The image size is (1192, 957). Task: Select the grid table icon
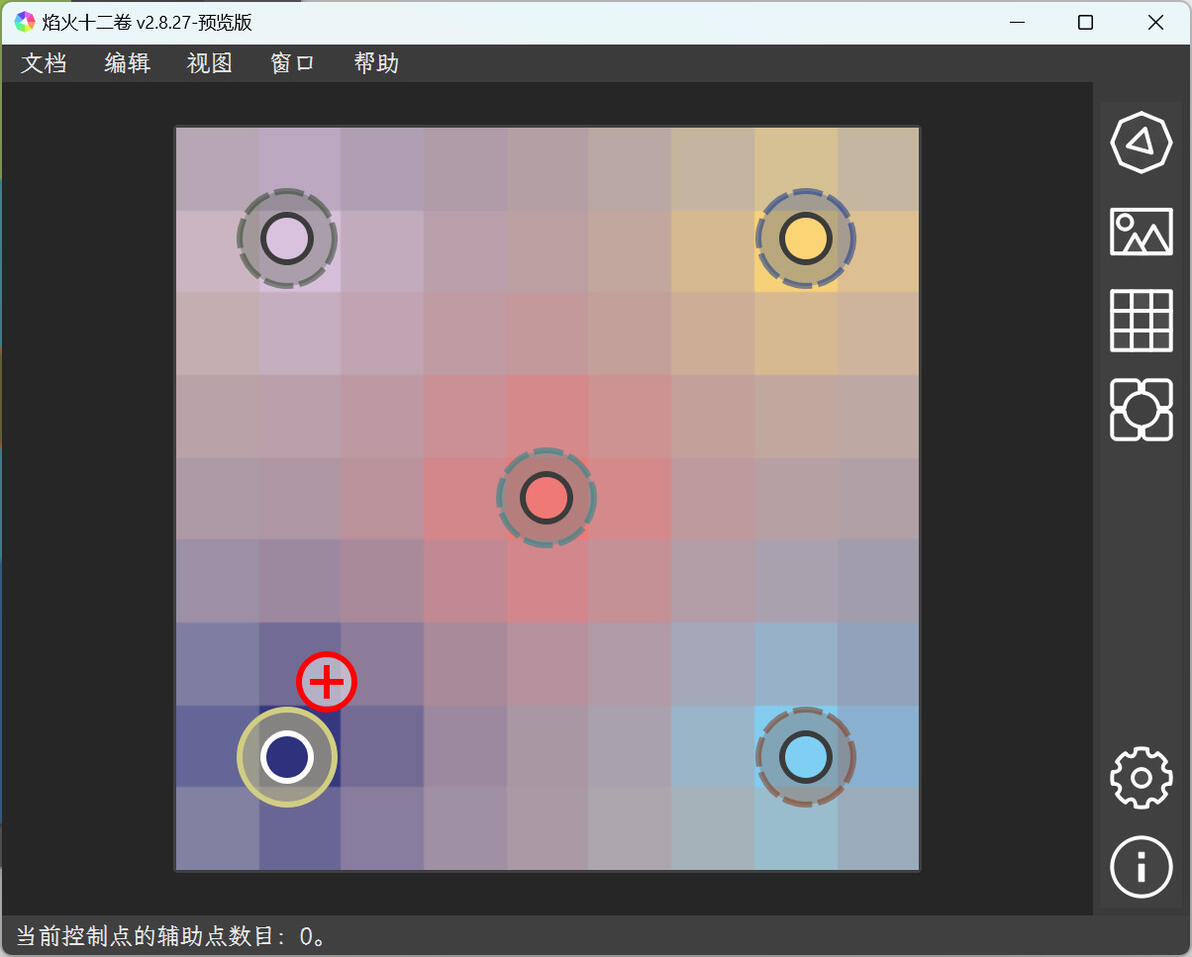(1140, 320)
